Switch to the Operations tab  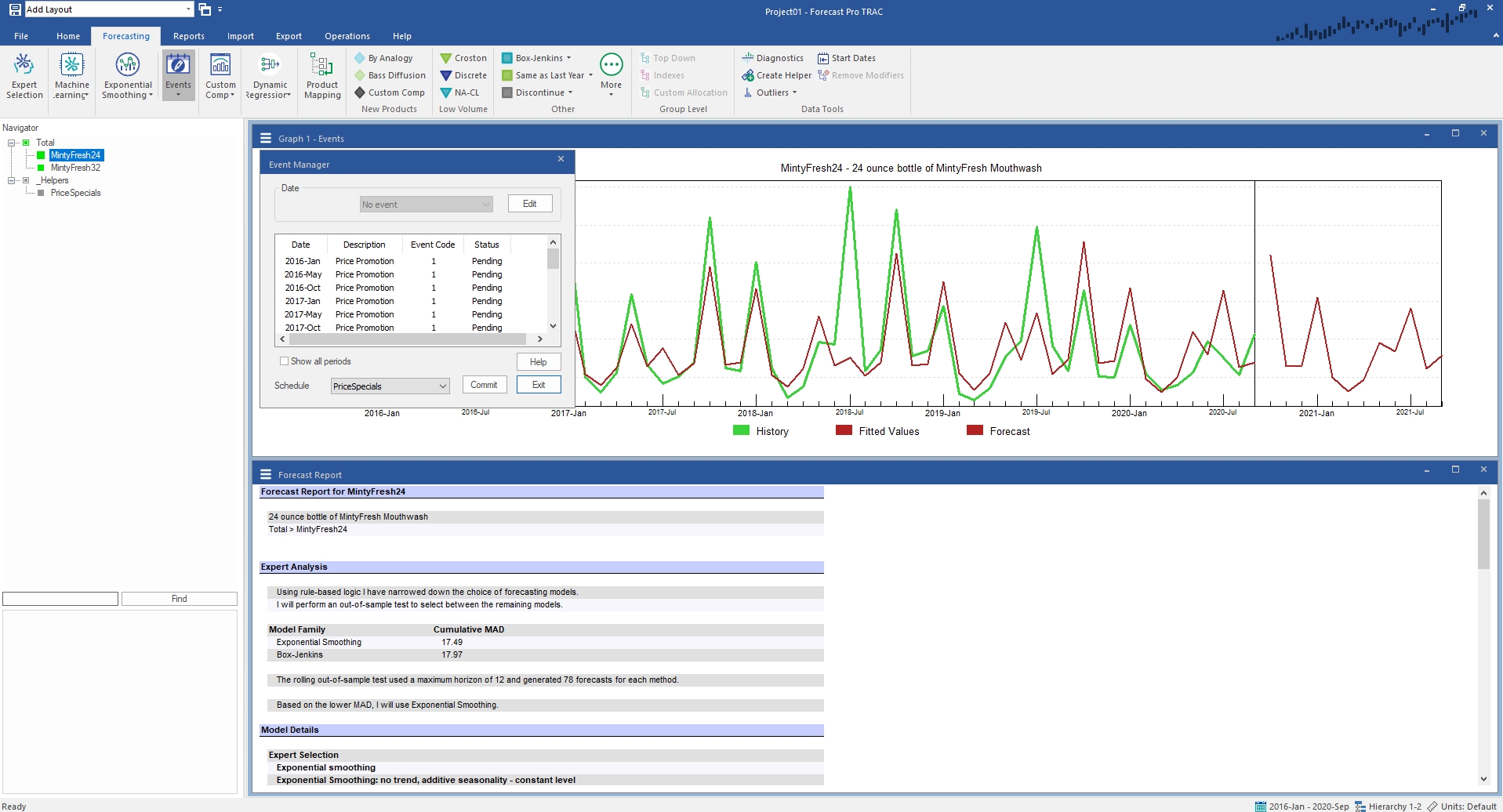[x=347, y=36]
